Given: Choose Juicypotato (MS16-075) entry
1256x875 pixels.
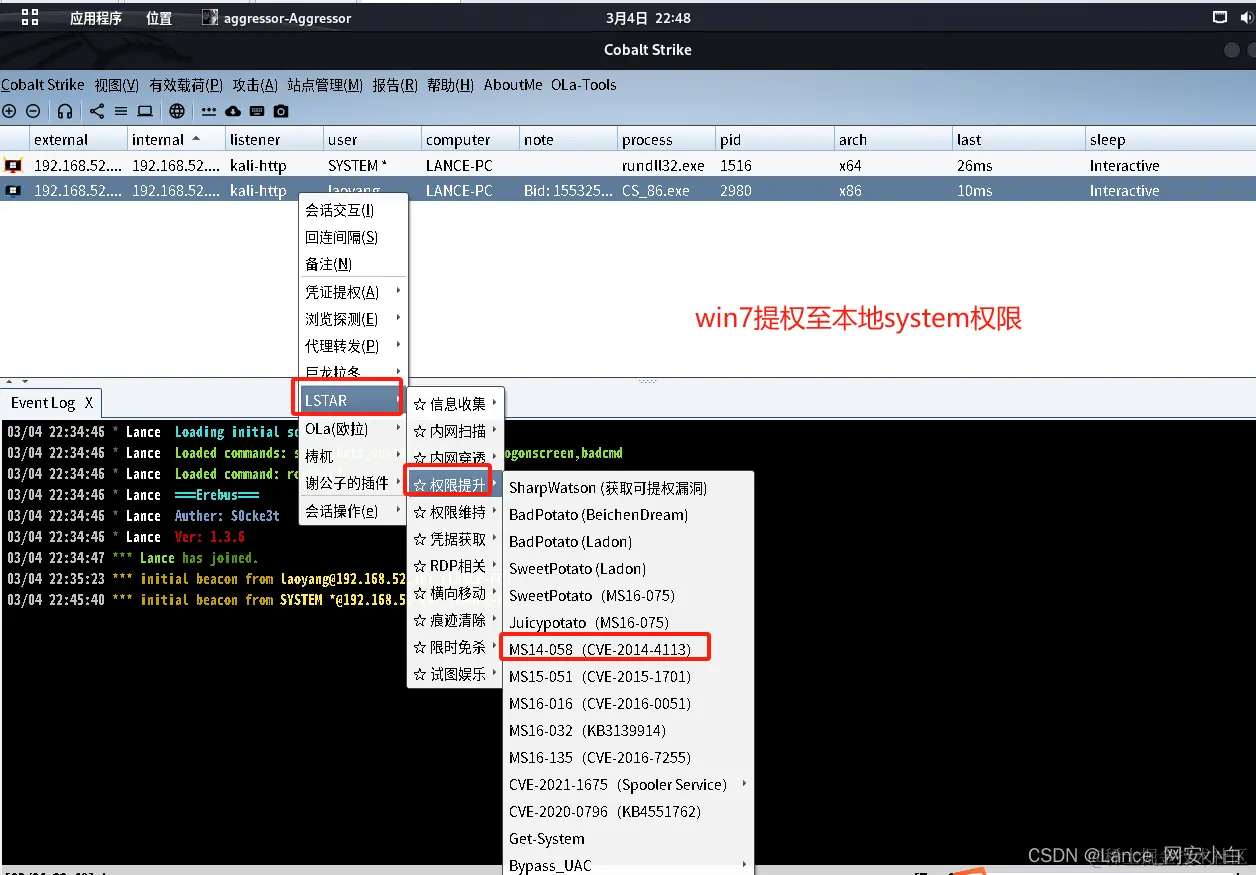Looking at the screenshot, I should coord(628,622).
